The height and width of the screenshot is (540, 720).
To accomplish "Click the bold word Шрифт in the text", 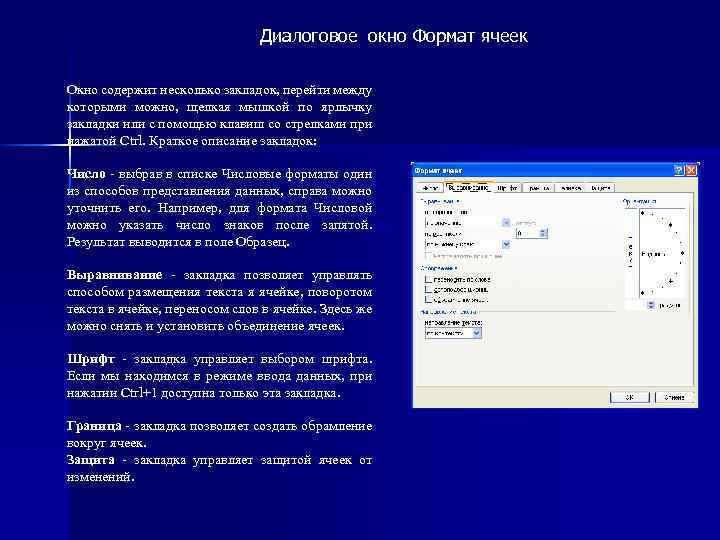I will [x=90, y=359].
